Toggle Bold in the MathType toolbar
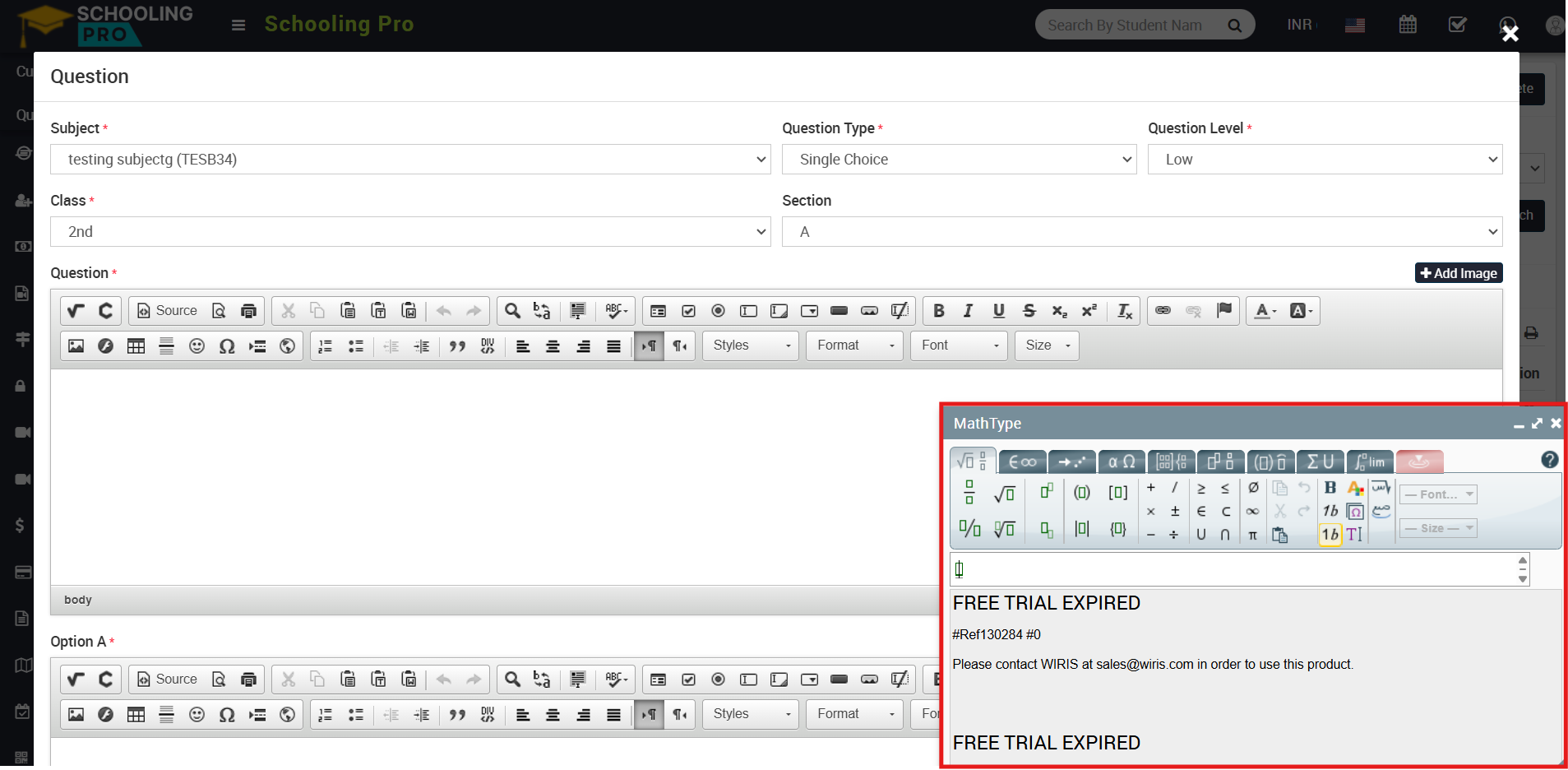Screen dimensions: 1568x770 point(1330,488)
